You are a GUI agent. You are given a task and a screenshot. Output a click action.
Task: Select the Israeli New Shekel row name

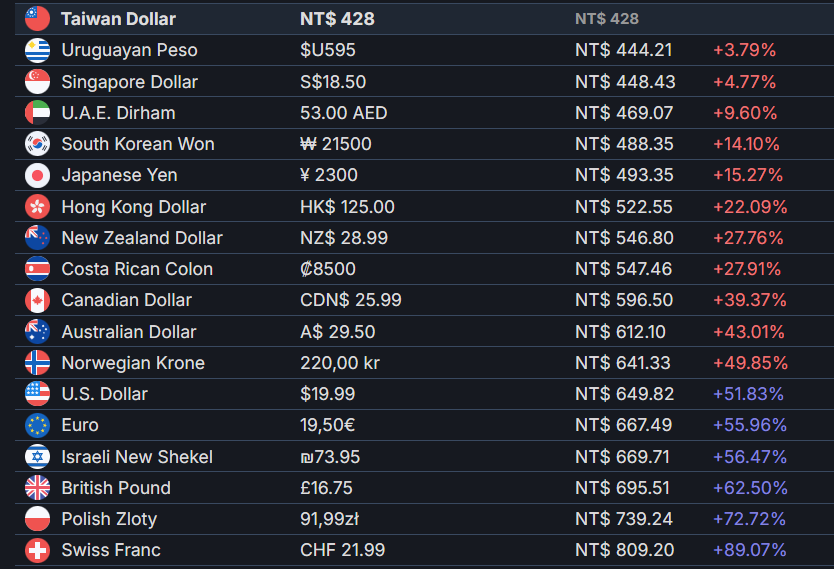[137, 457]
